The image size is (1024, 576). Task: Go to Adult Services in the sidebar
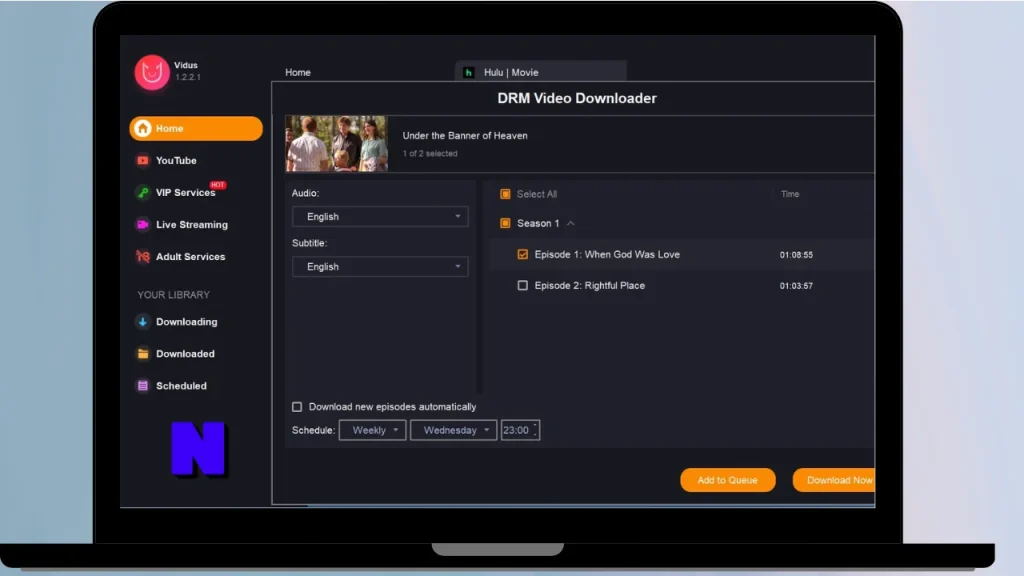pos(191,257)
